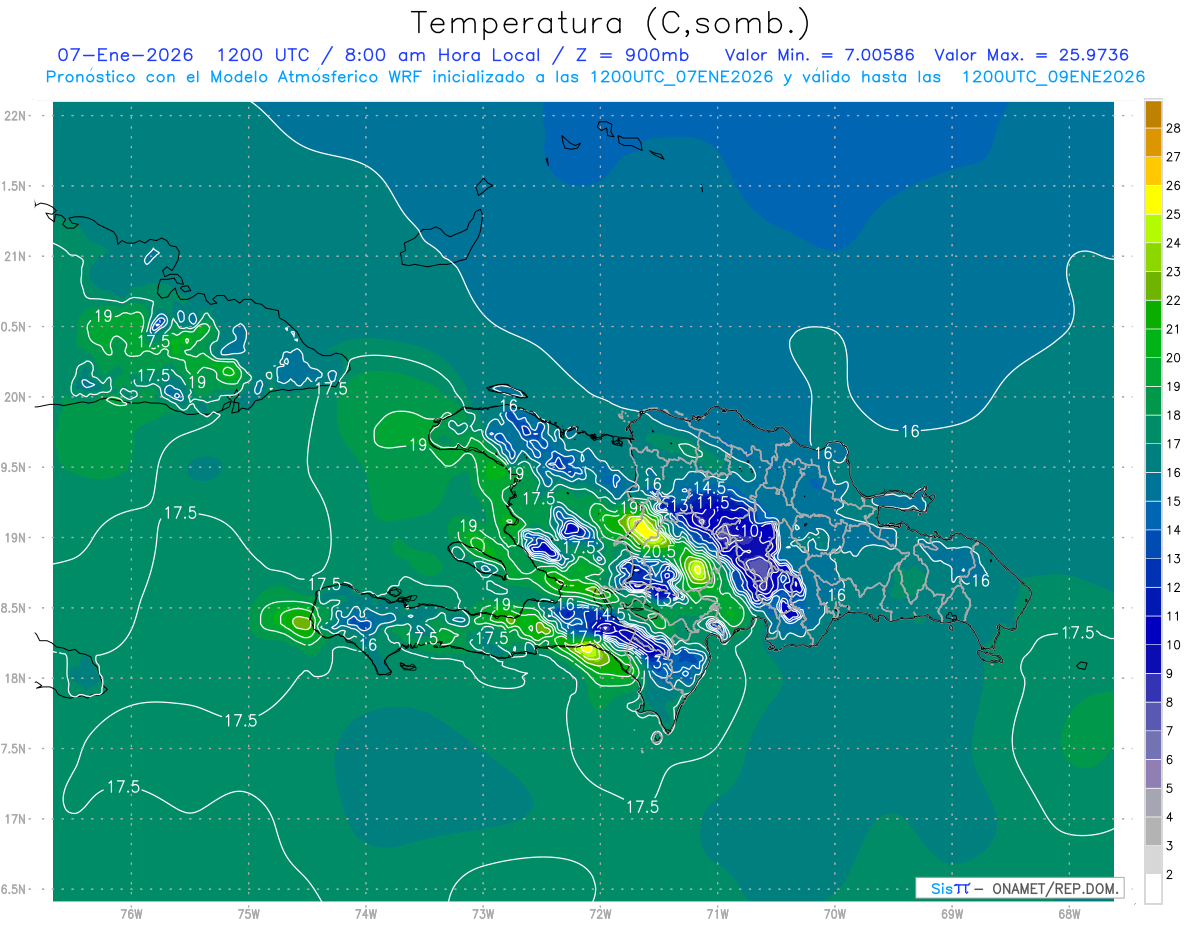Select the Valor Min. = 7.00586 readout
The height and width of the screenshot is (927, 1200).
click(x=819, y=56)
